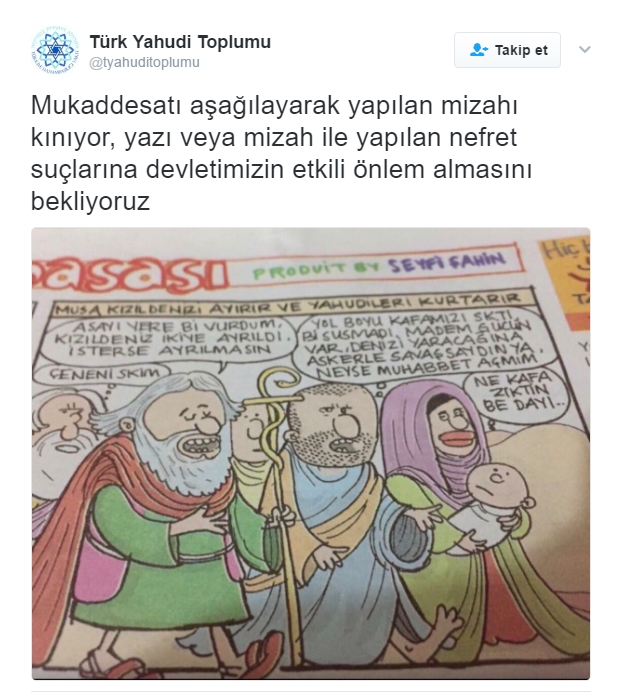Visit the @tyahuditoplumu handle link
The width and height of the screenshot is (623, 692).
point(144,63)
